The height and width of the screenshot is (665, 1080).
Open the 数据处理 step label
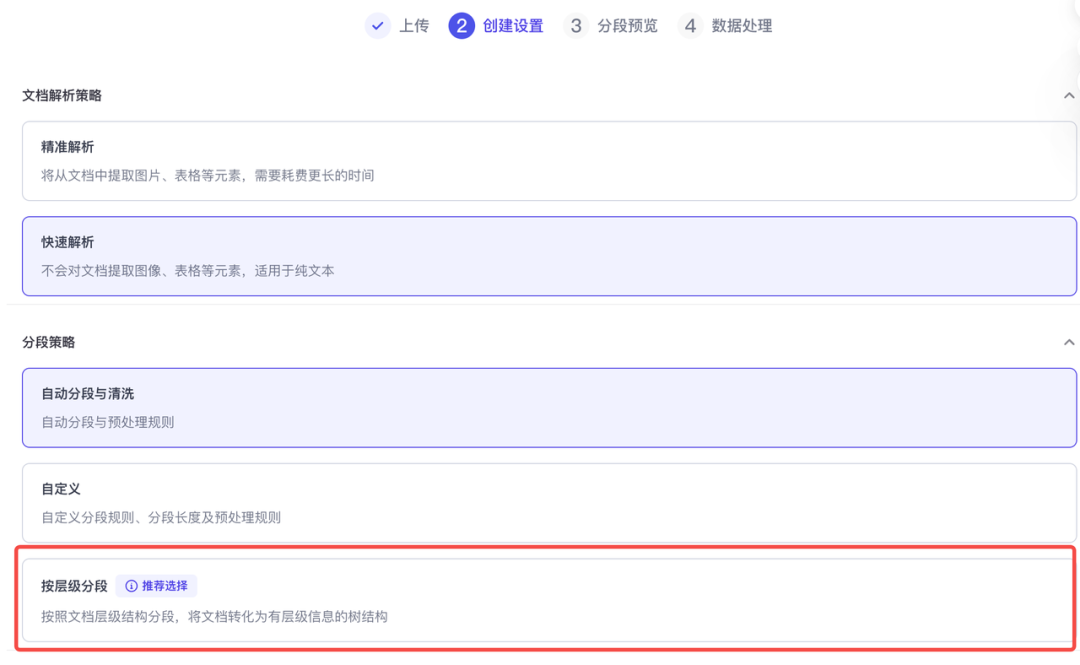click(x=741, y=26)
